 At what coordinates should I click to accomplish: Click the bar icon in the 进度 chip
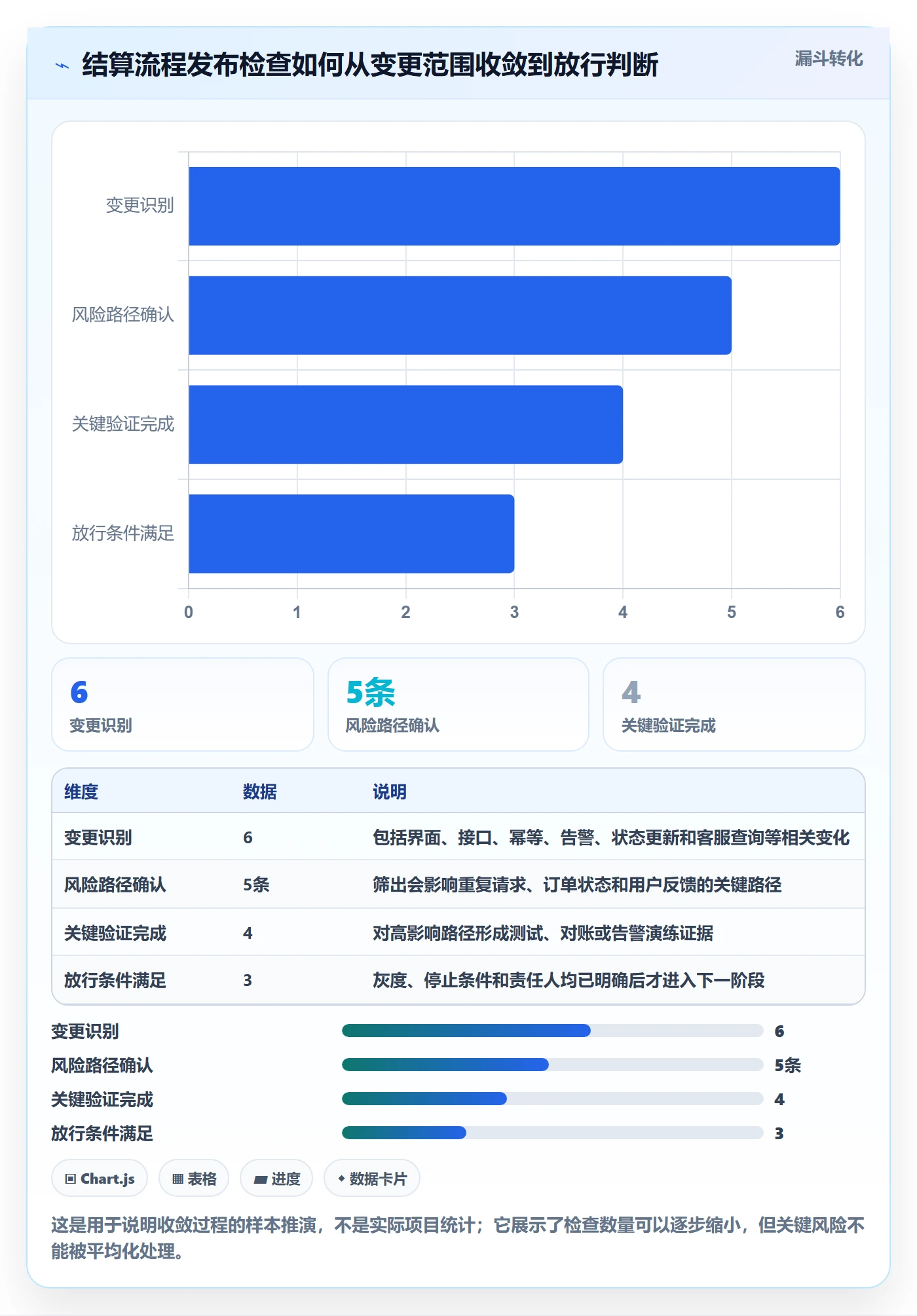tap(261, 1180)
